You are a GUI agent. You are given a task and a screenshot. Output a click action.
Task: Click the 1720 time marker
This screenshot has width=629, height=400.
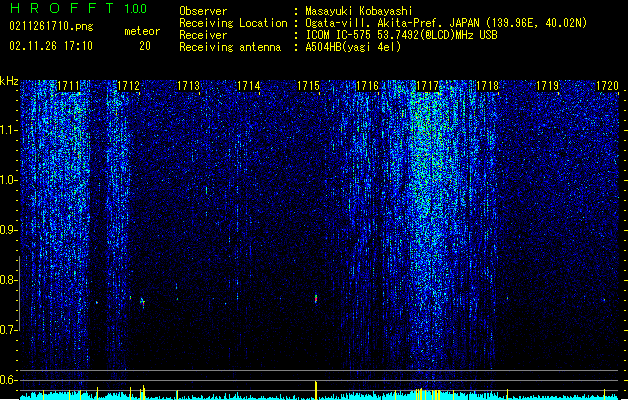pos(607,86)
